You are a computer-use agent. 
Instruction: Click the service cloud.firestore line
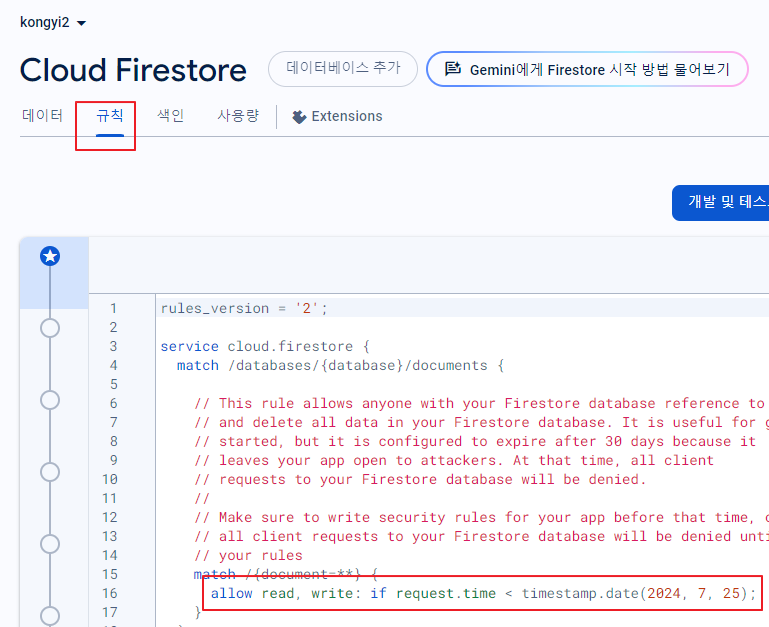265,346
